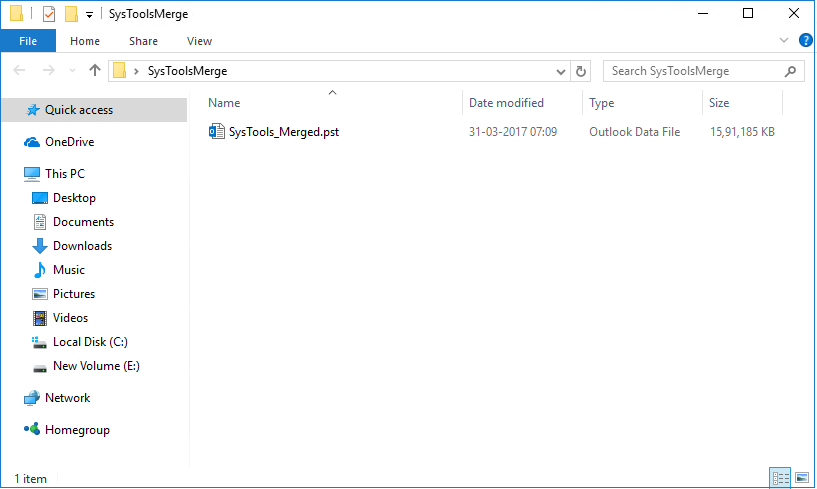Screen dimensions: 817x489
Task: Click the Search SysToolsMerge field
Action: click(703, 71)
